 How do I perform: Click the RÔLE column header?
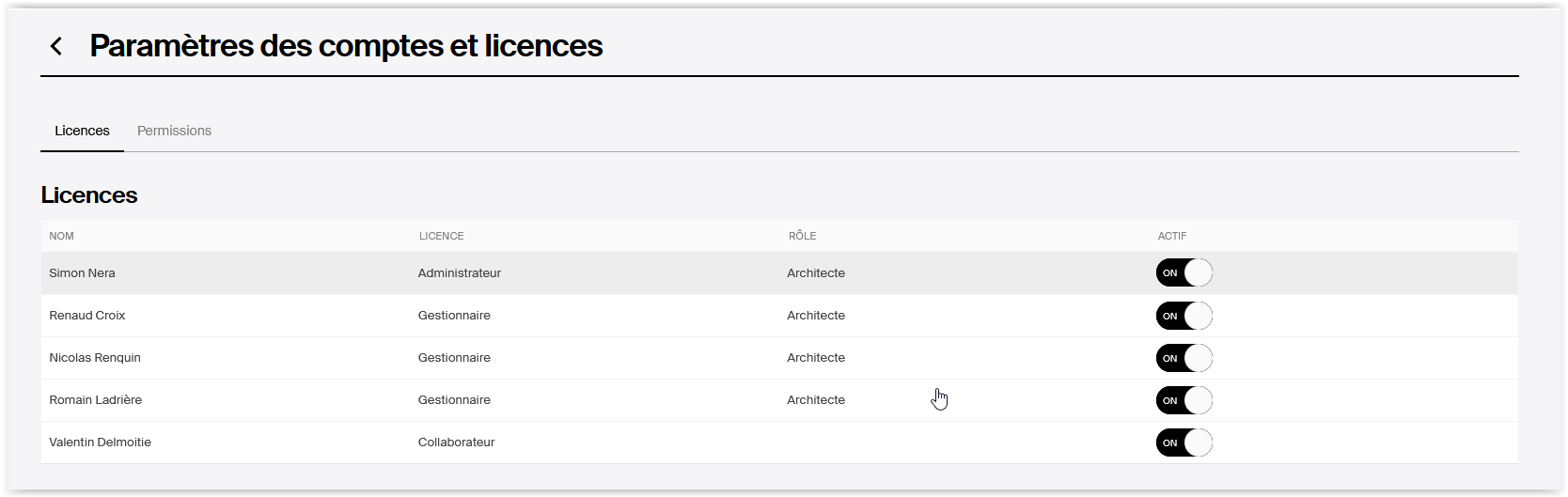click(802, 236)
